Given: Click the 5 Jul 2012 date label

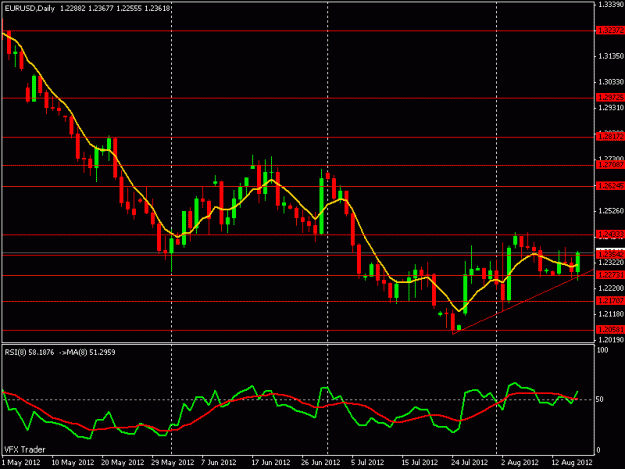Looking at the screenshot, I should point(368,463).
